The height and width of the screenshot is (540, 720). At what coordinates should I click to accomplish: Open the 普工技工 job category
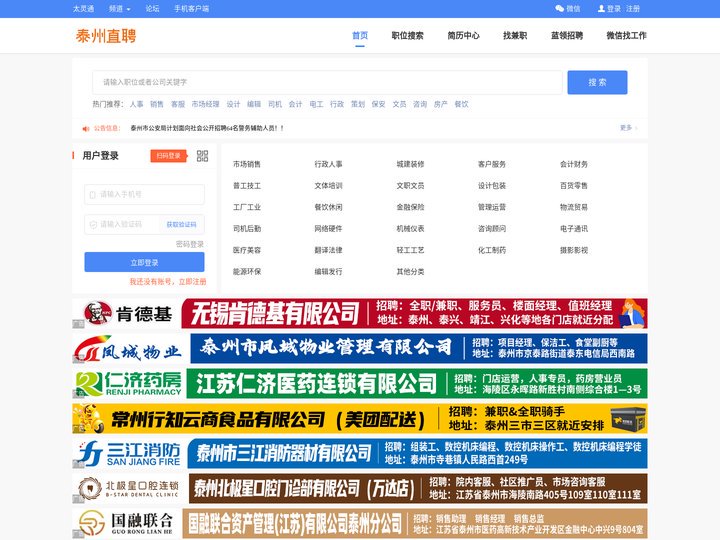(x=247, y=186)
